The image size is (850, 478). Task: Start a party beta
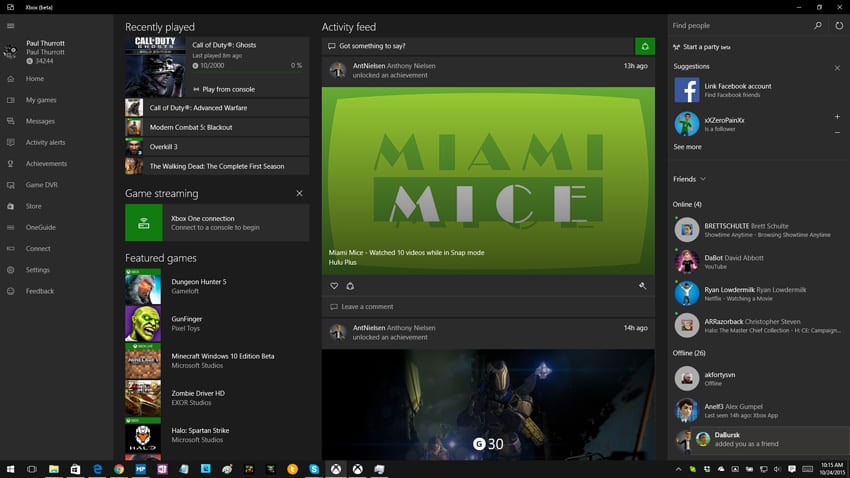click(702, 47)
